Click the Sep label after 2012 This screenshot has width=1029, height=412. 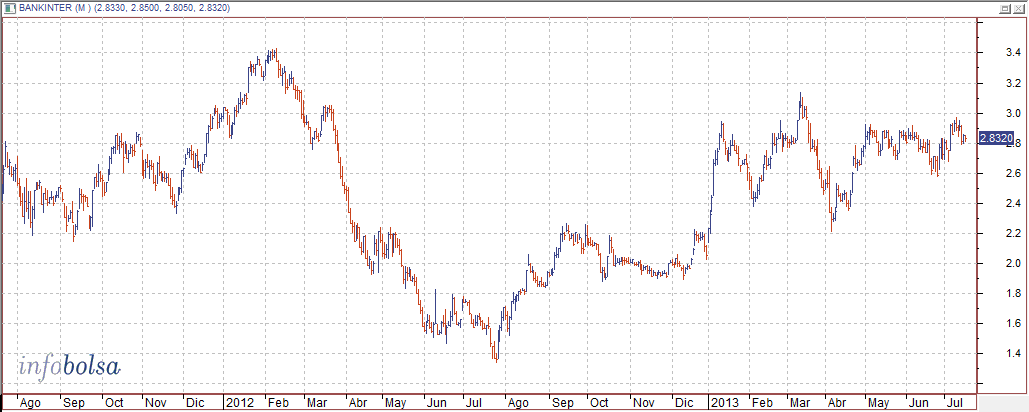tap(562, 402)
